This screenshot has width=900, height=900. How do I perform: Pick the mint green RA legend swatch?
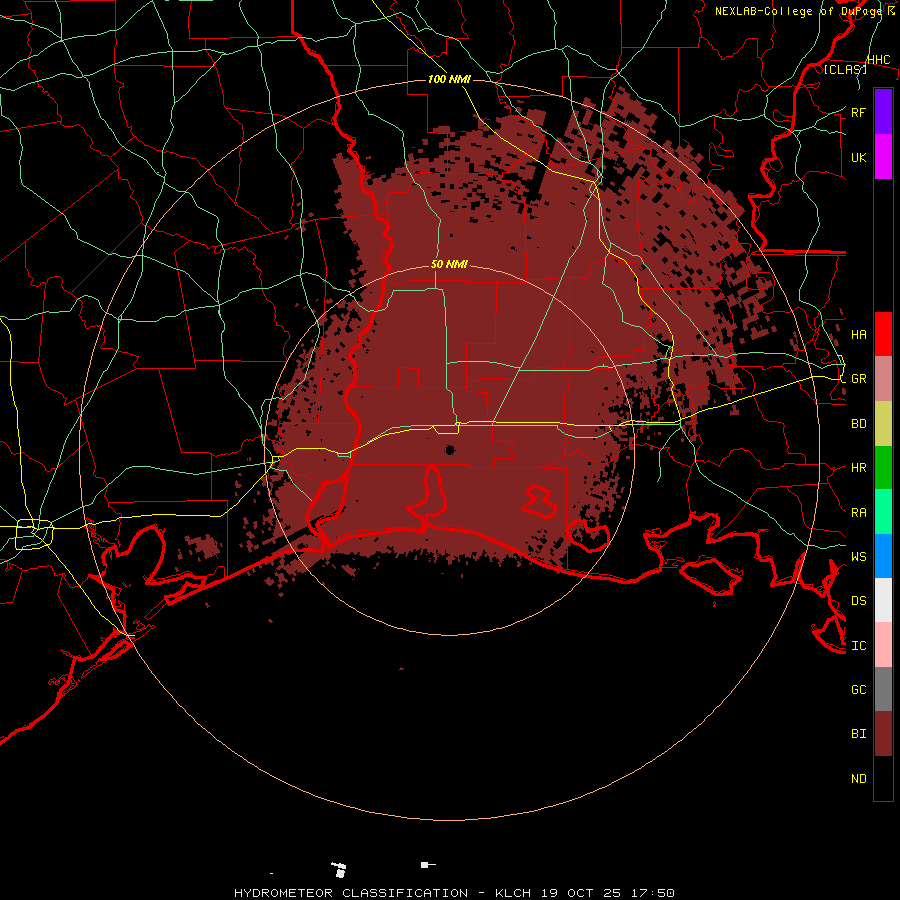coord(883,512)
